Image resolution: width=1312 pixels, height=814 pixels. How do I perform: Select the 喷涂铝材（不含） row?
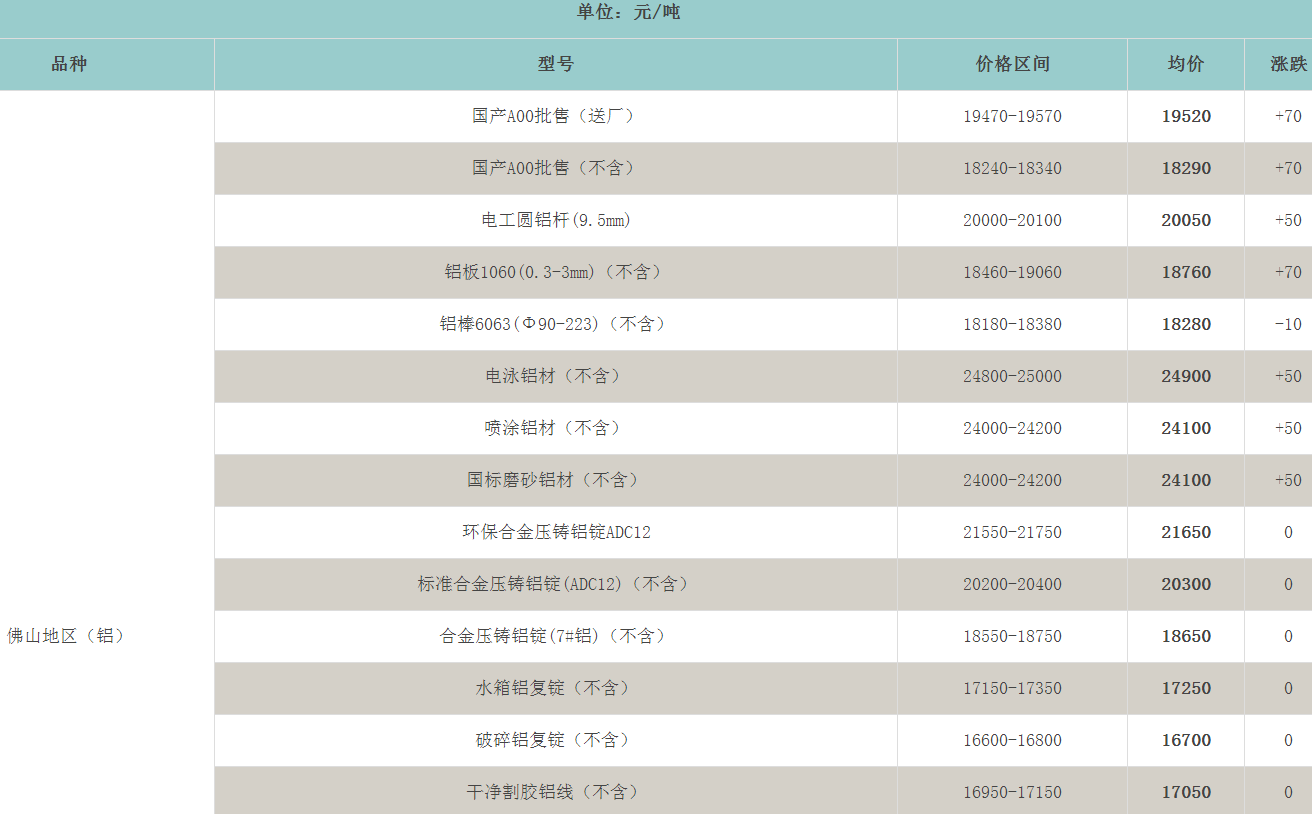(x=555, y=428)
